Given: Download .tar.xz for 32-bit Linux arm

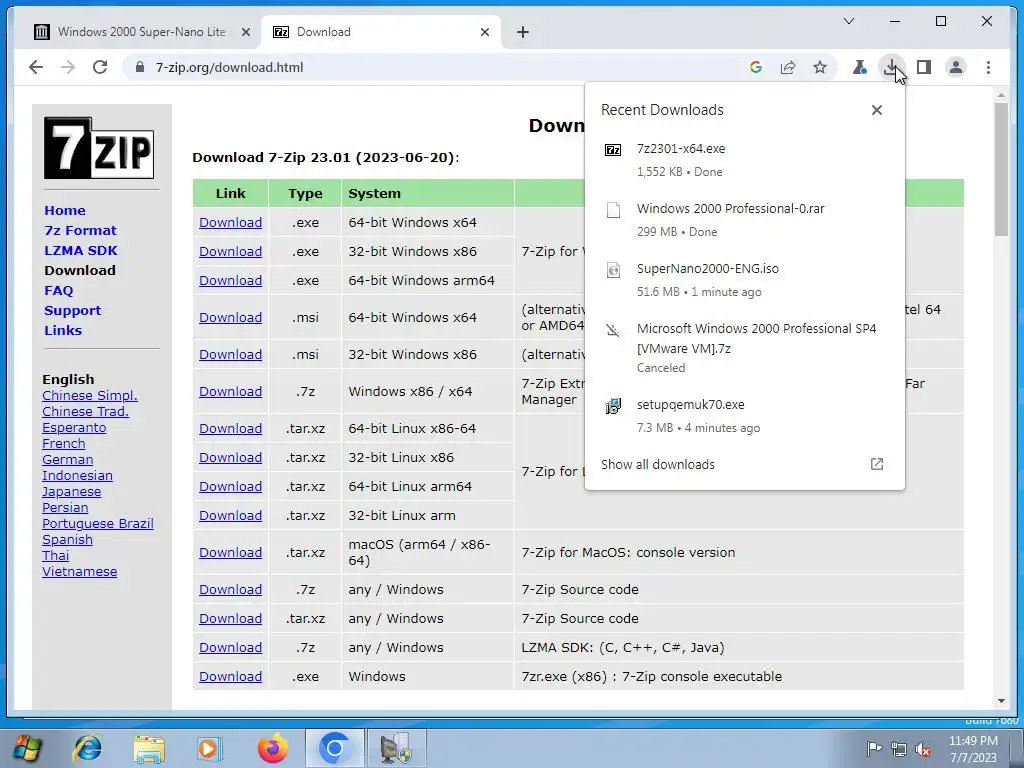Looking at the screenshot, I should (231, 516).
